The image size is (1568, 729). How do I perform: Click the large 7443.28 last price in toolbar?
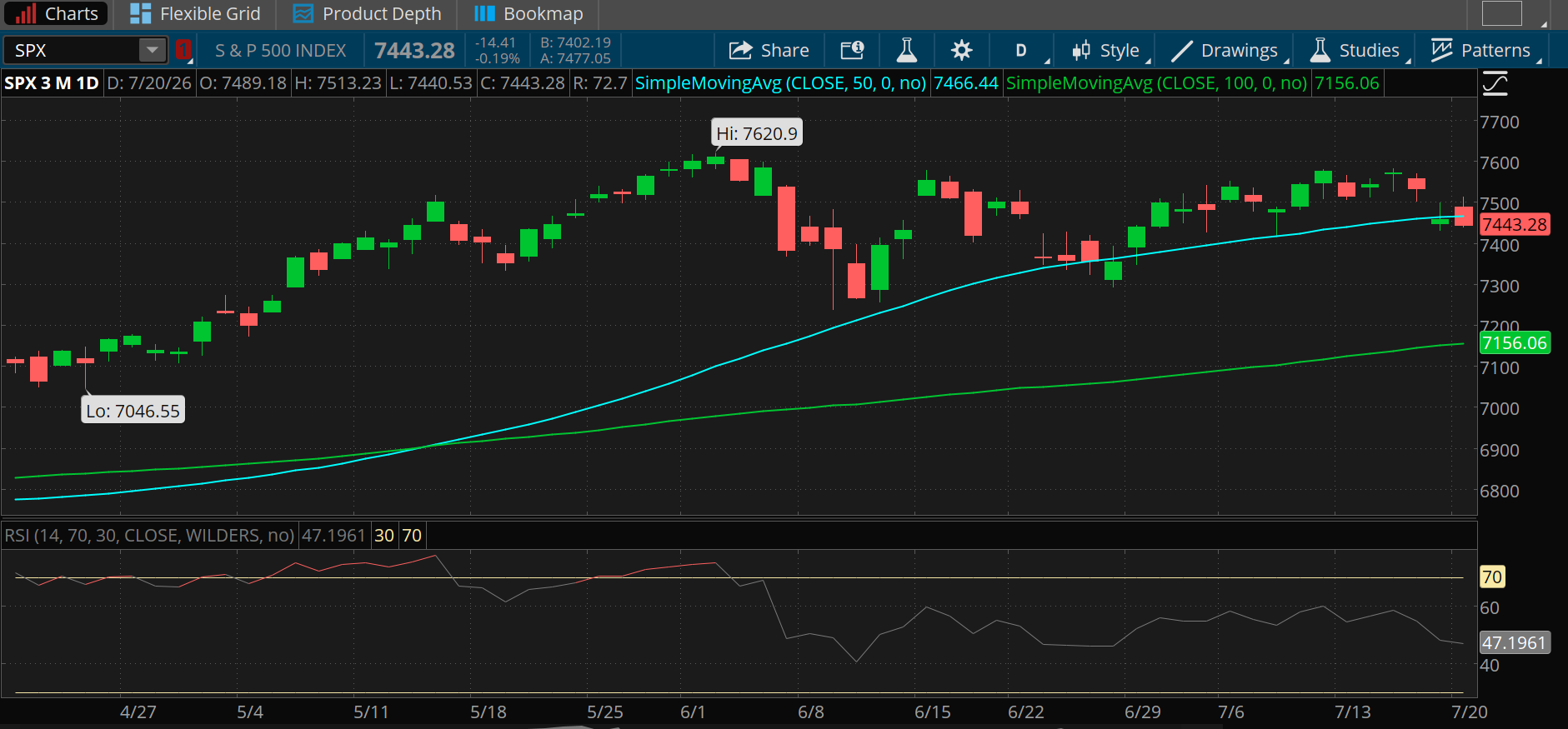[414, 51]
